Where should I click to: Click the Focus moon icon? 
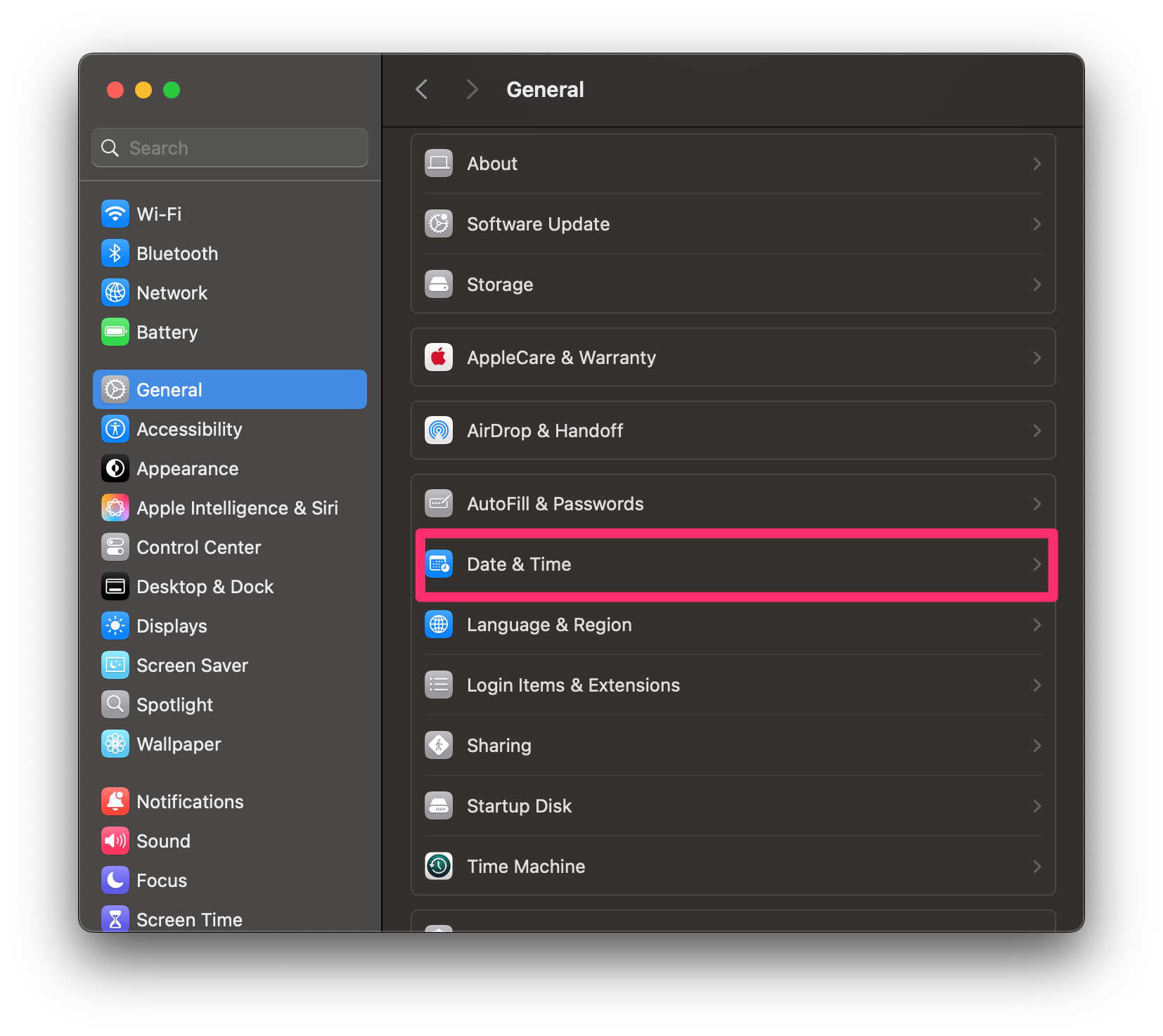pos(115,880)
